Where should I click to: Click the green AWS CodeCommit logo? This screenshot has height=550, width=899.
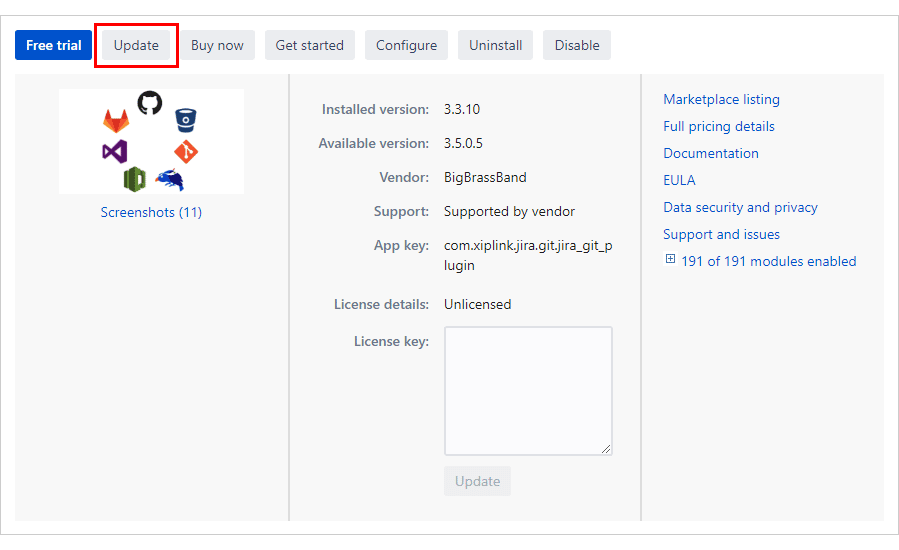(x=135, y=179)
